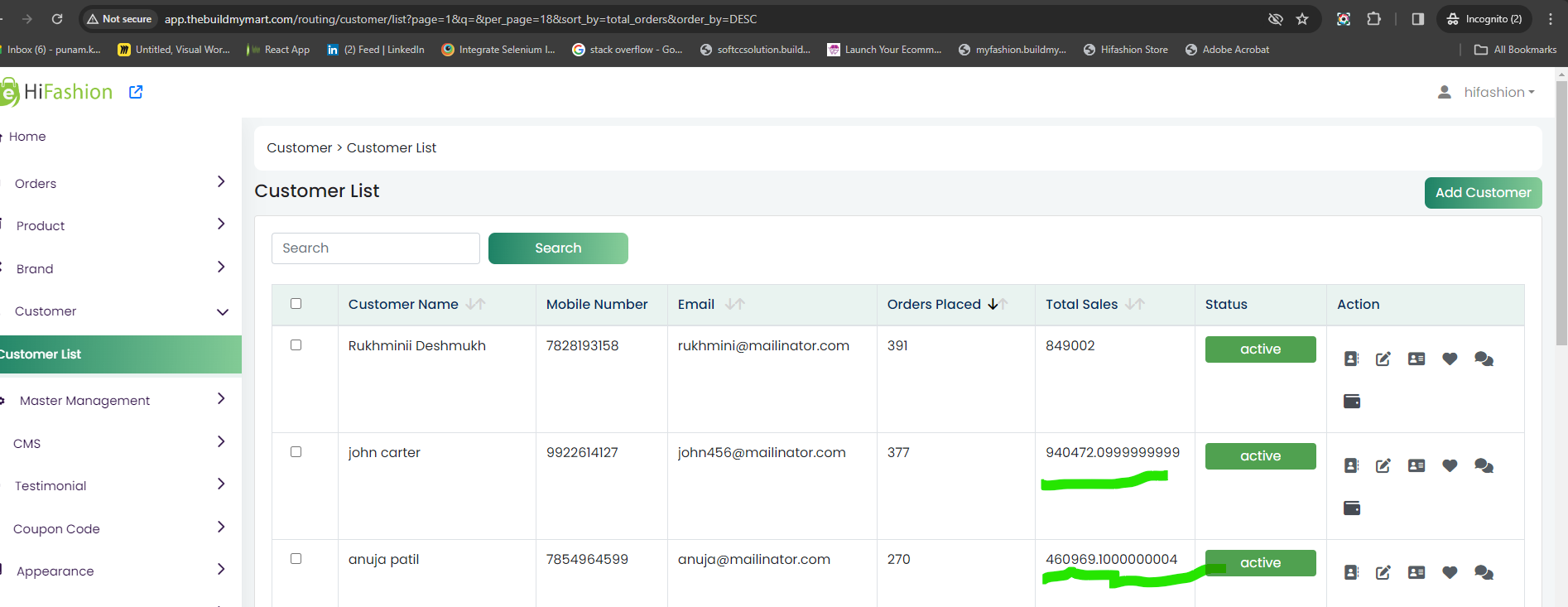Screen dimensions: 1568x607
Task: Open Chrome side panel icon
Action: click(1417, 19)
